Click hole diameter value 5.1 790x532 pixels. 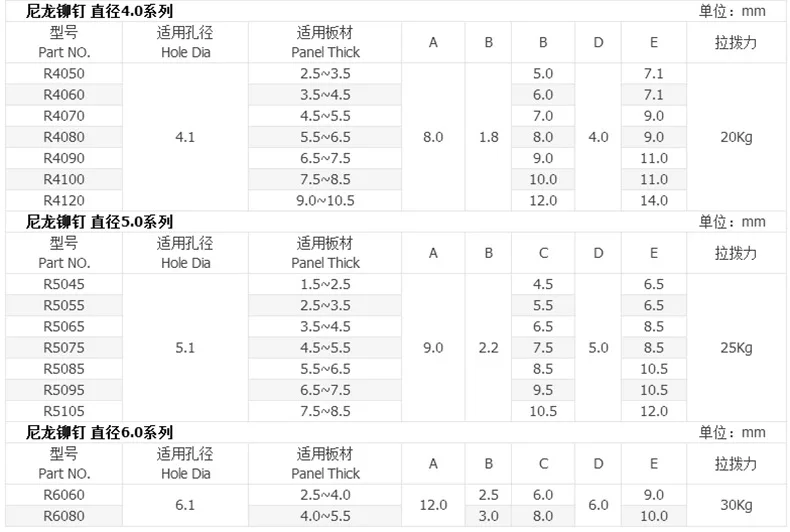185,348
